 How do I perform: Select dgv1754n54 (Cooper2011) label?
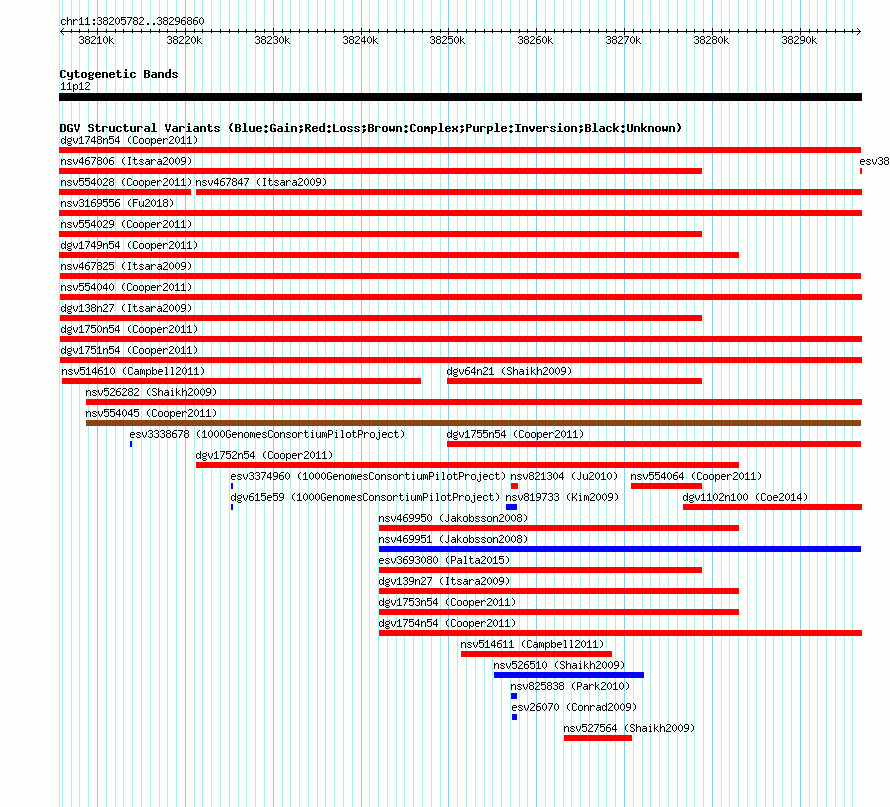pyautogui.click(x=447, y=623)
